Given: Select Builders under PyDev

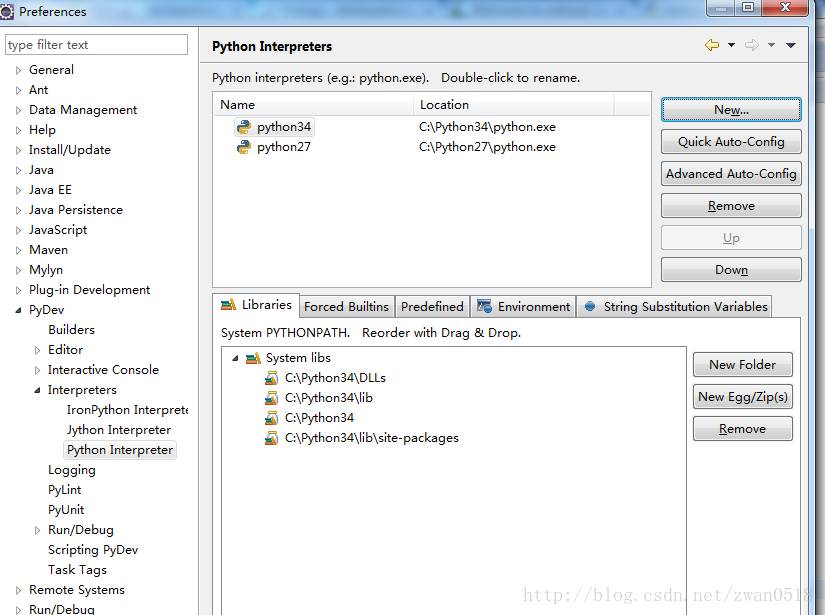Looking at the screenshot, I should coord(72,330).
